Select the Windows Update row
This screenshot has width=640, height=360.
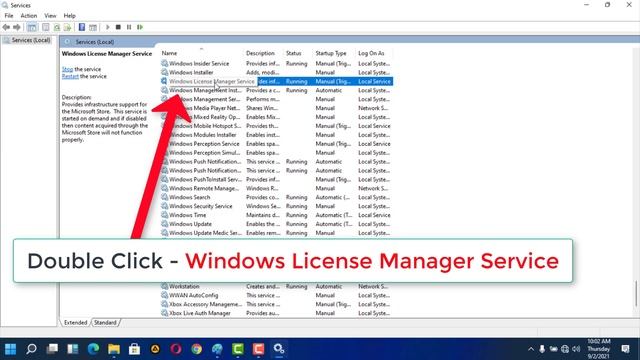tap(276, 224)
